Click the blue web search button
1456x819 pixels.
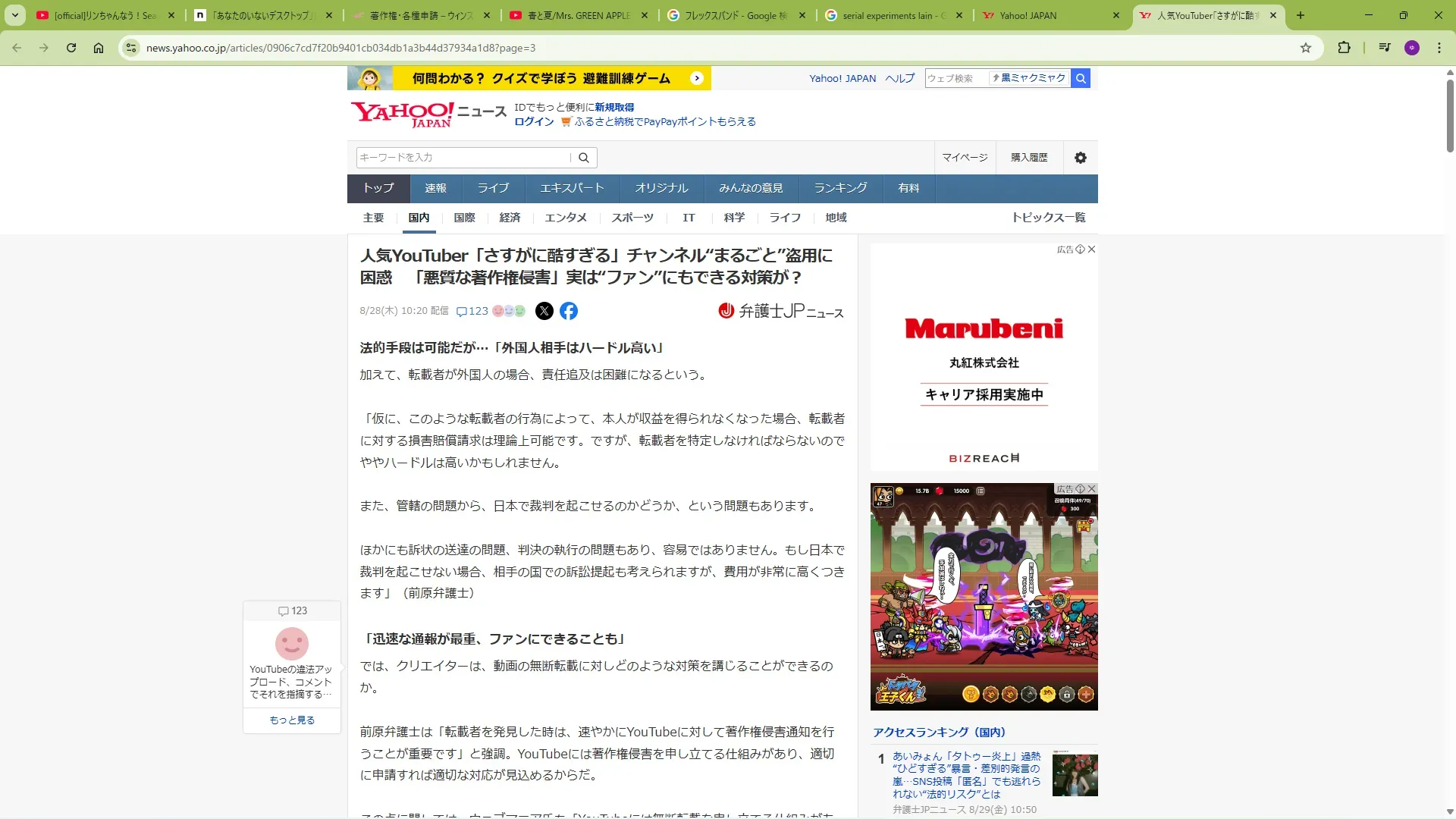tap(1081, 78)
